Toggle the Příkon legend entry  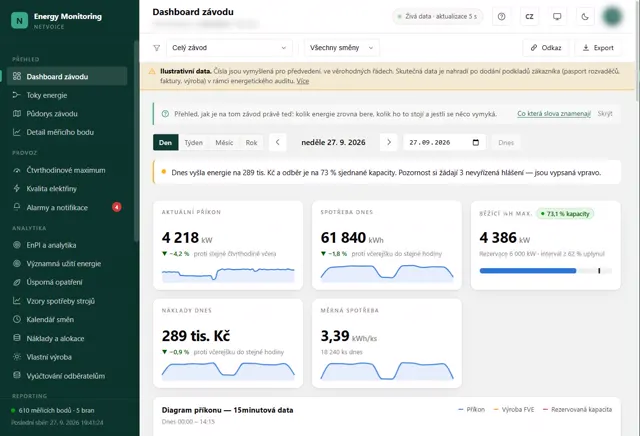[x=471, y=409]
